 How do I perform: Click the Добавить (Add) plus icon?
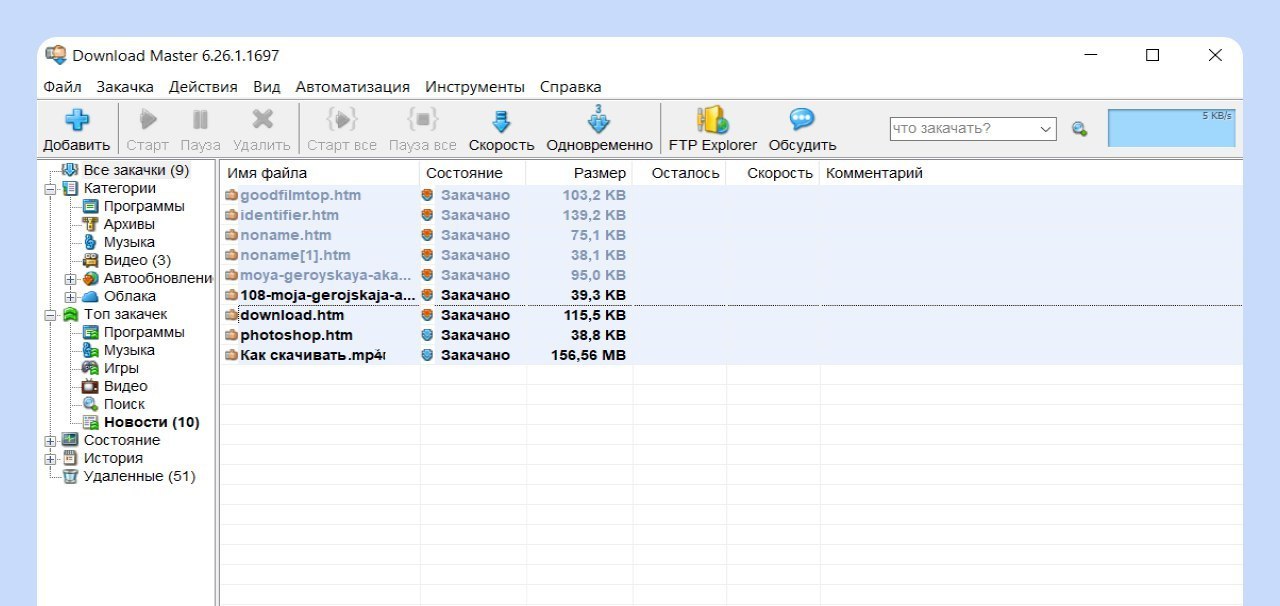pyautogui.click(x=77, y=121)
